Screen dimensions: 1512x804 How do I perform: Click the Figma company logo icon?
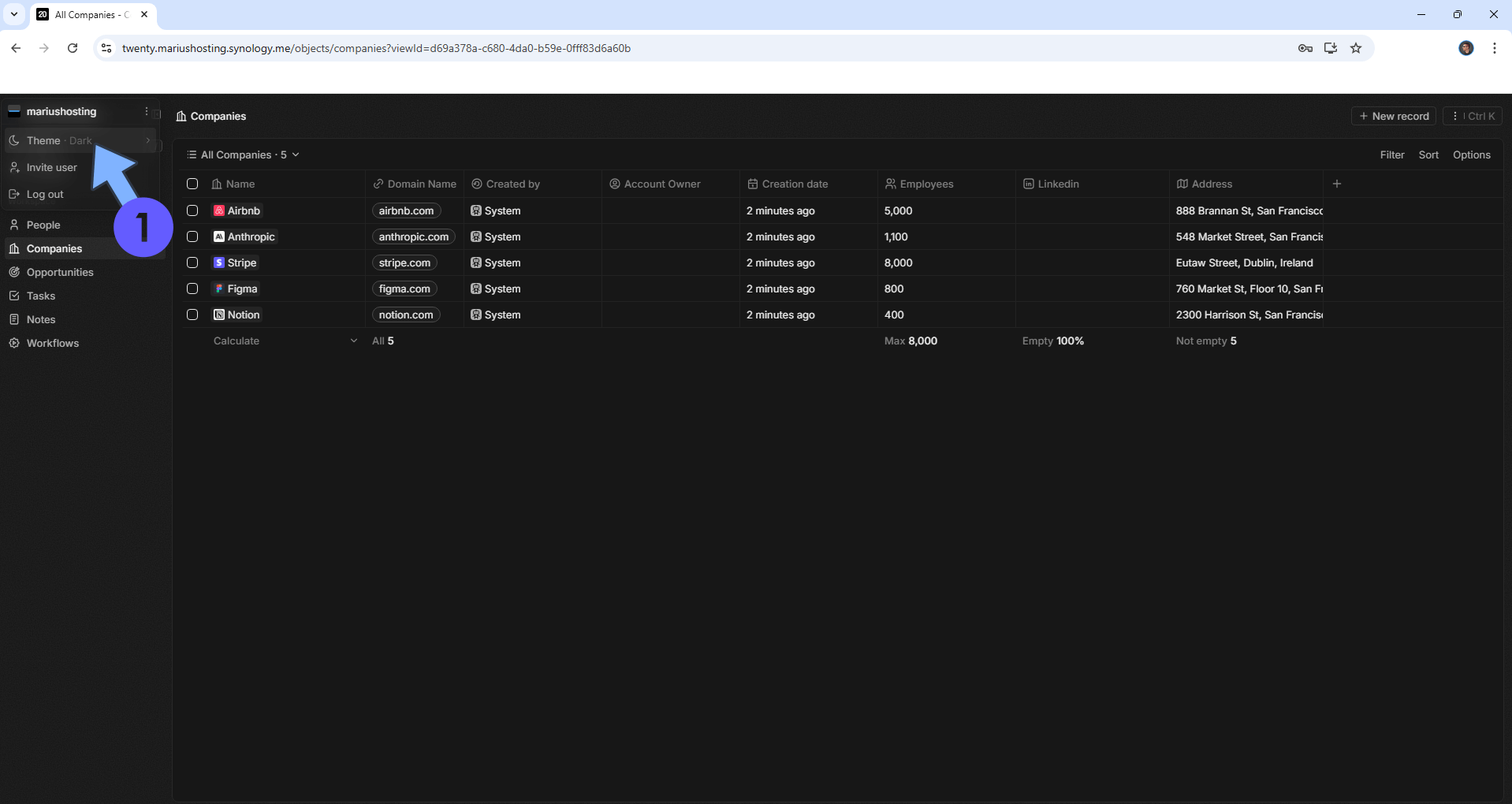point(219,288)
